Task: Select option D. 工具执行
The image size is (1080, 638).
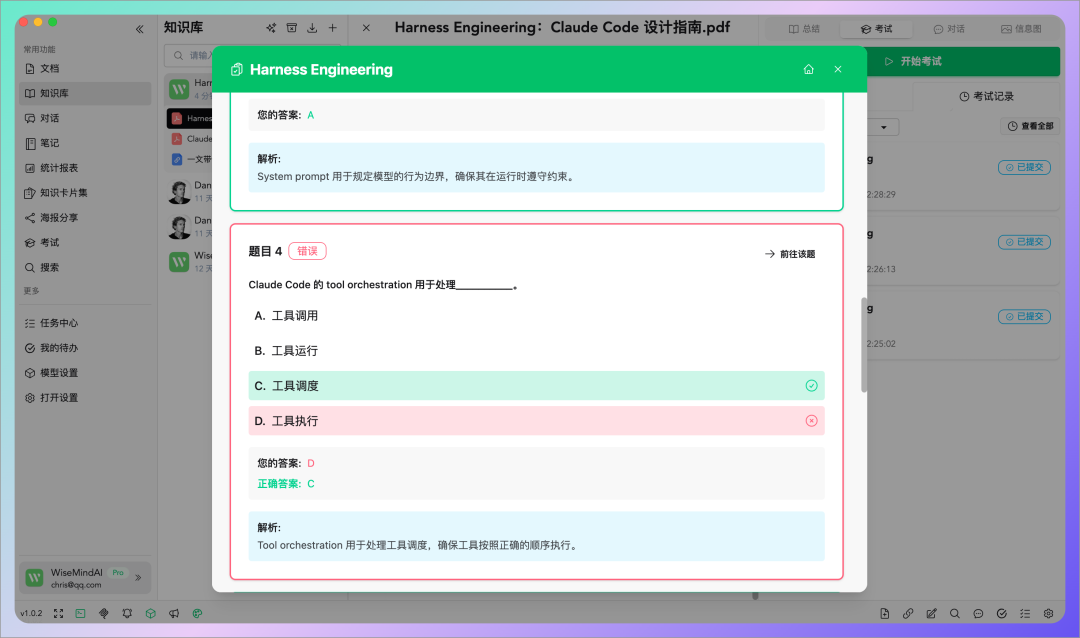Action: 536,421
